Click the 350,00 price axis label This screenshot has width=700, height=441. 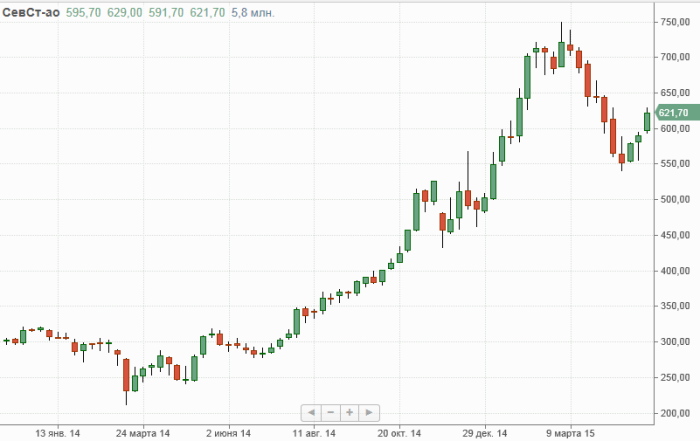point(675,306)
